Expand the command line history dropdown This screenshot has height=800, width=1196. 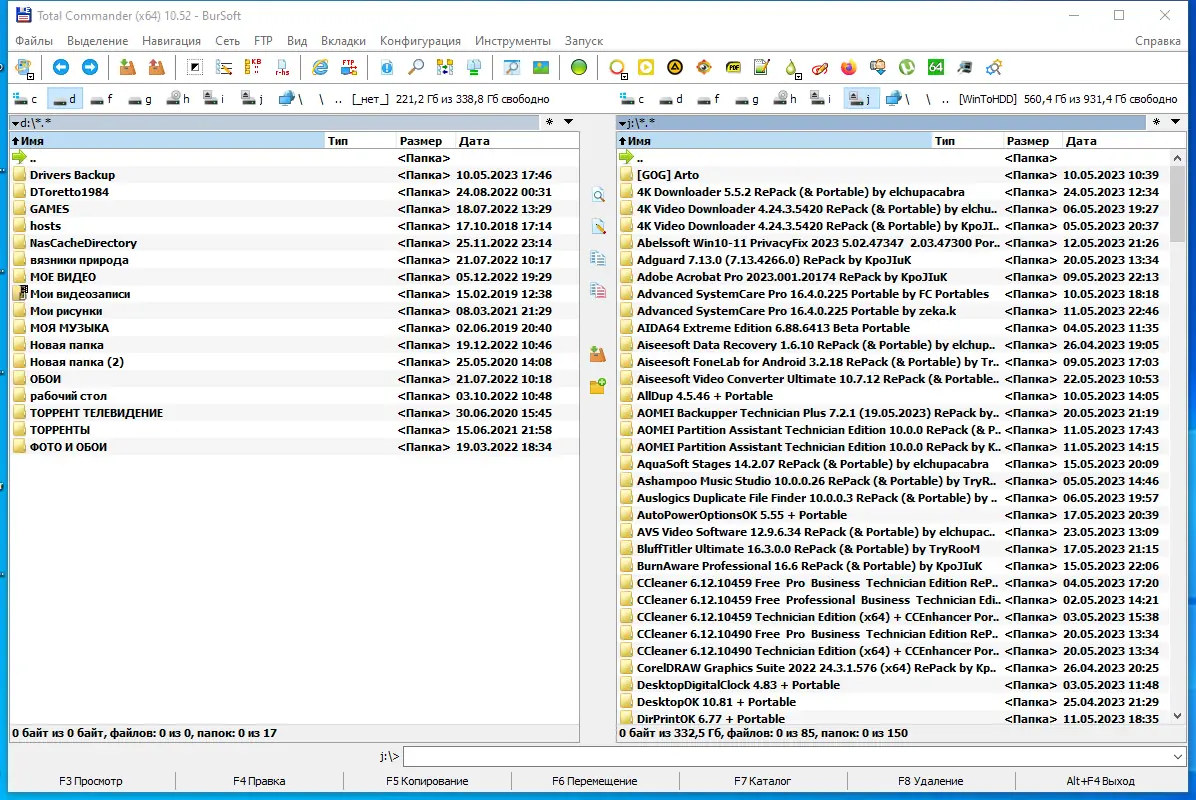coord(1178,757)
